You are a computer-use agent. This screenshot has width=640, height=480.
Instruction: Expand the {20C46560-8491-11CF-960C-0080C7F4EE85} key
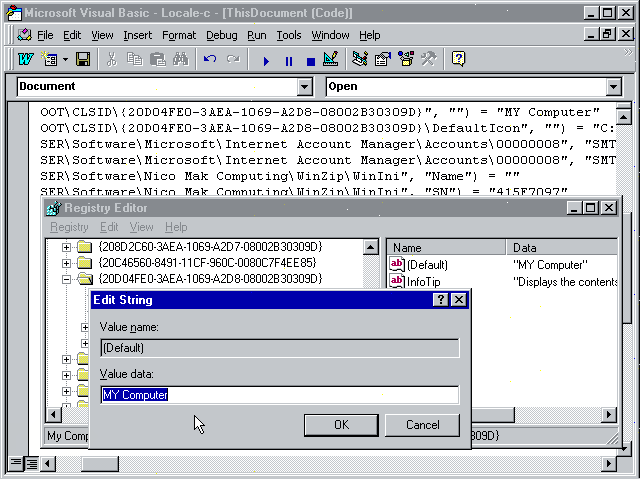point(66,263)
